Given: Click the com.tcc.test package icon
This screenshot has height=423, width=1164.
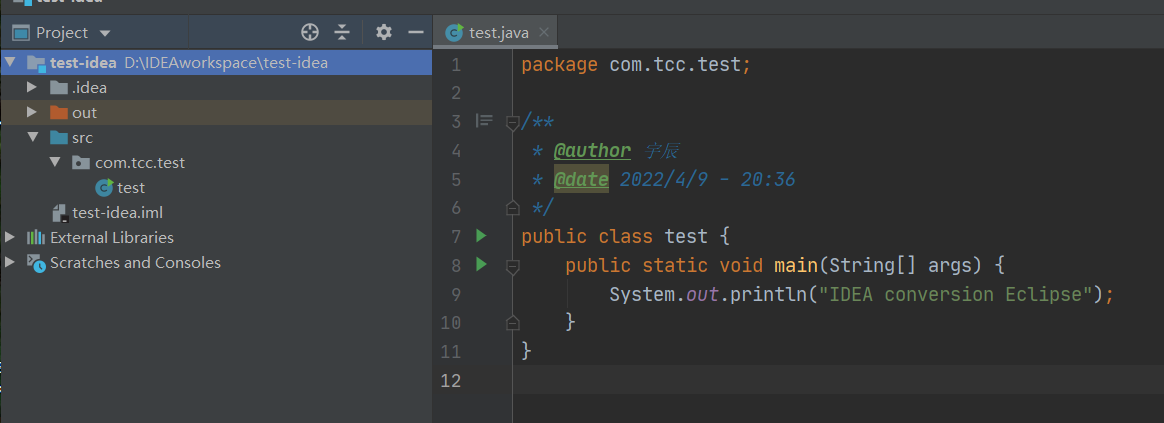Looking at the screenshot, I should 81,163.
